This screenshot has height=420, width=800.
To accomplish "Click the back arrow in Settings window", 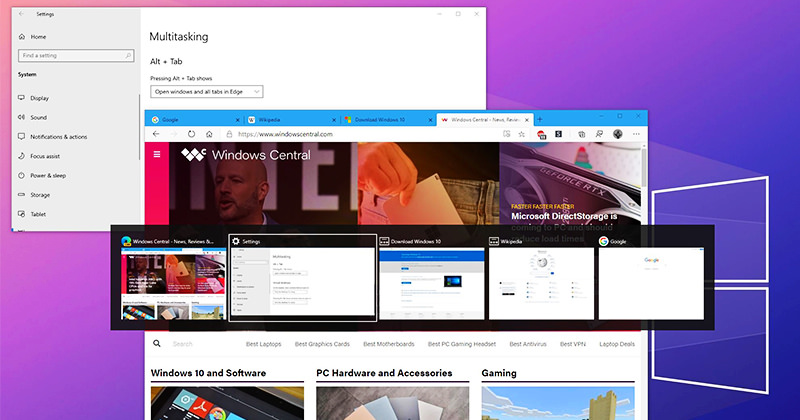I will click(21, 14).
